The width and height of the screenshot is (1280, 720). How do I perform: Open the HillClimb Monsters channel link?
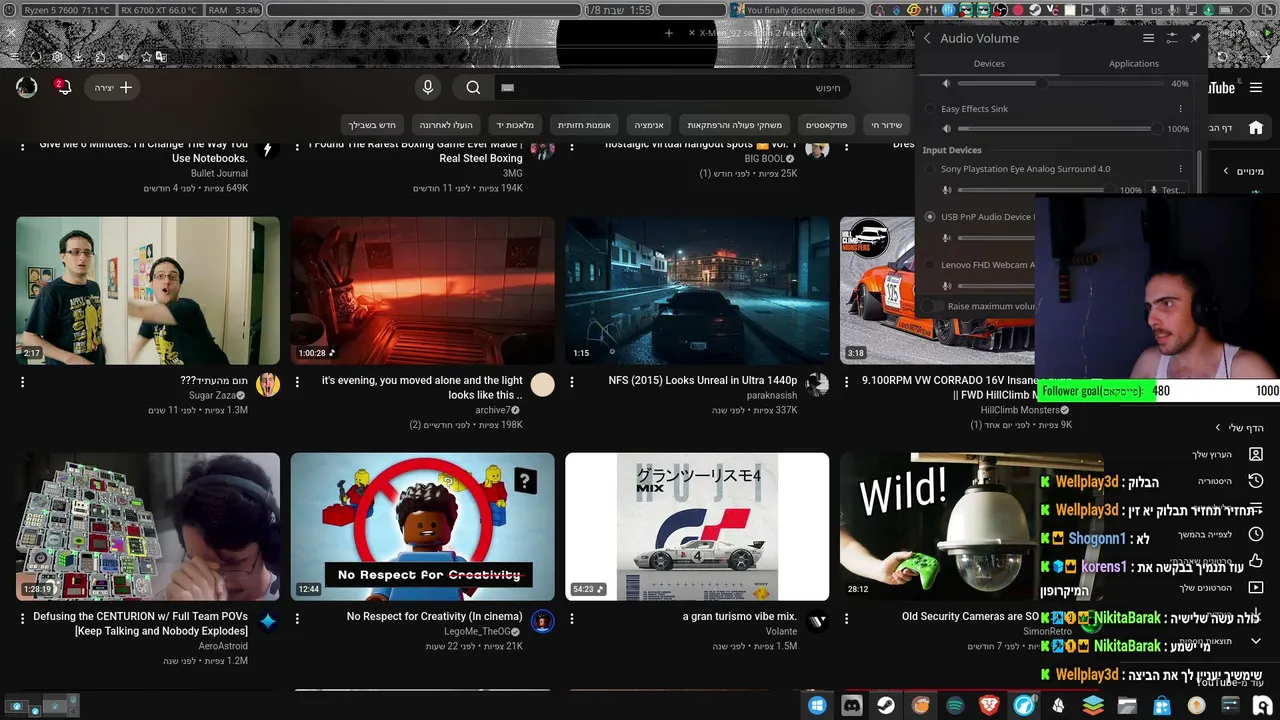tap(1020, 410)
